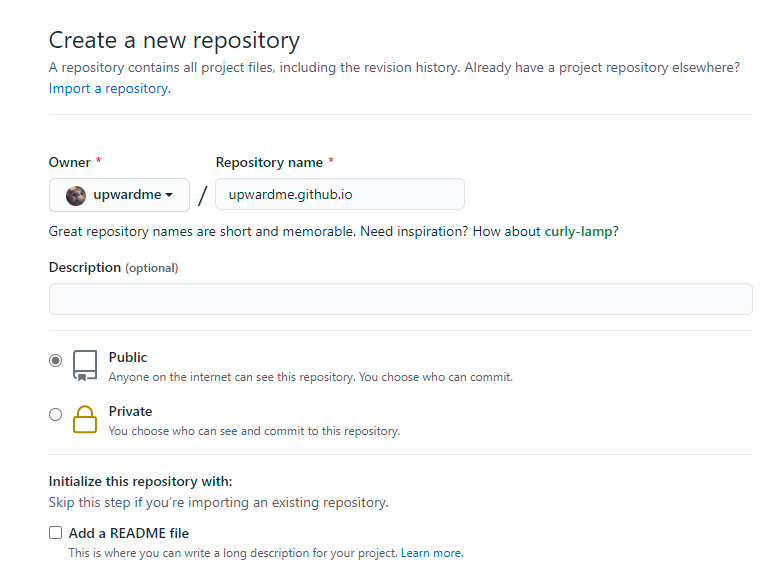The image size is (764, 565).
Task: Select the Private radio button
Action: coord(56,414)
